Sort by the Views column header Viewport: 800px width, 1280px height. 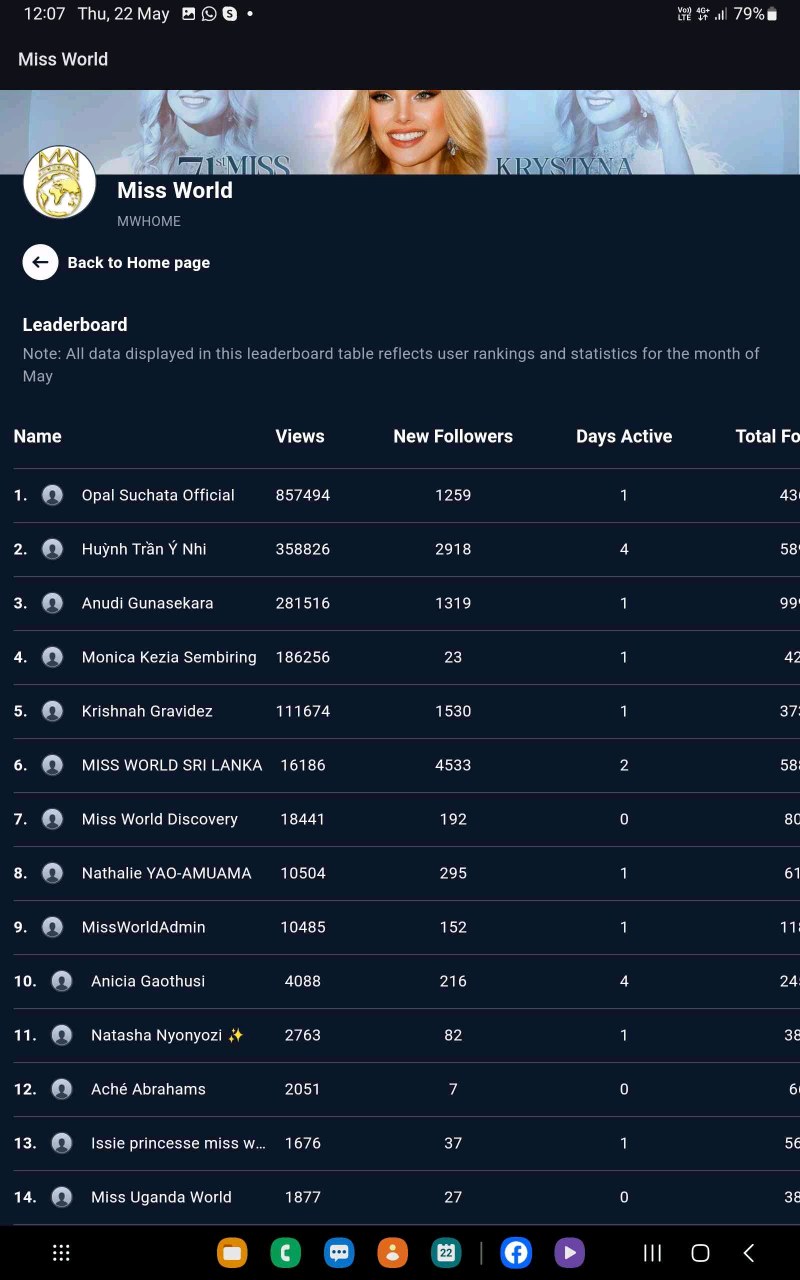coord(300,436)
